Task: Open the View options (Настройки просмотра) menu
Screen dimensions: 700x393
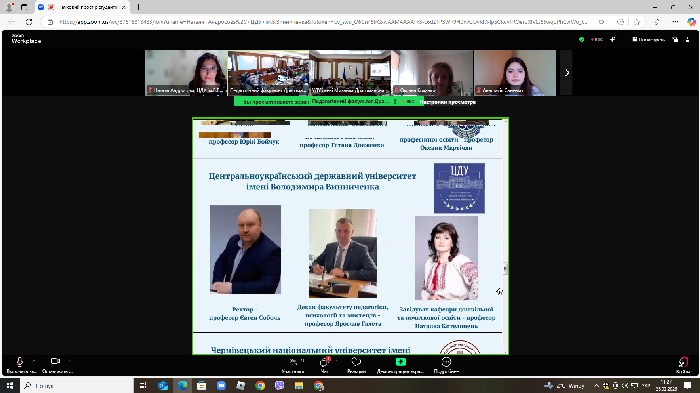Action: [x=447, y=102]
